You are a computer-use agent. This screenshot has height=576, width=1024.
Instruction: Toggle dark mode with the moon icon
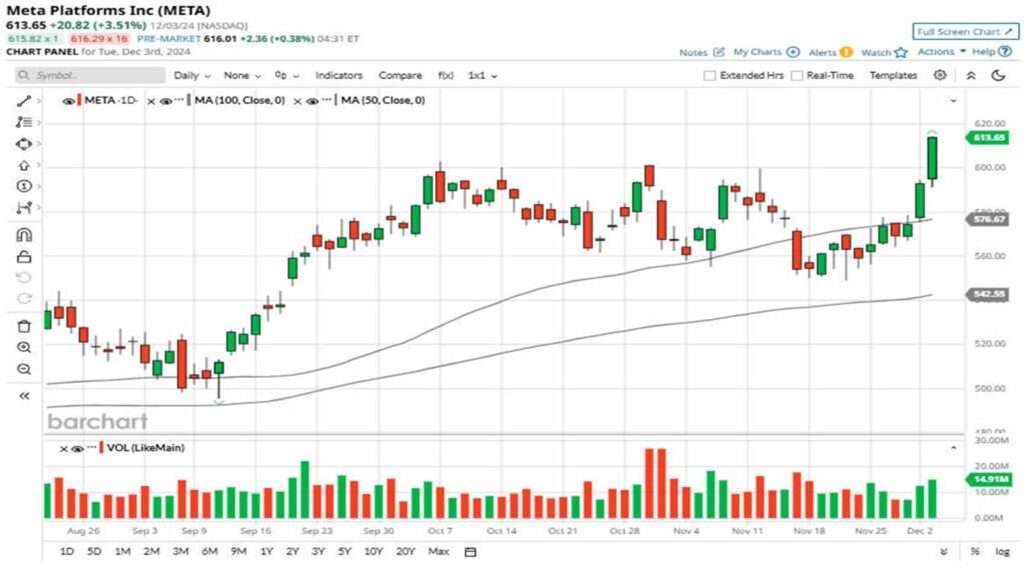[999, 75]
